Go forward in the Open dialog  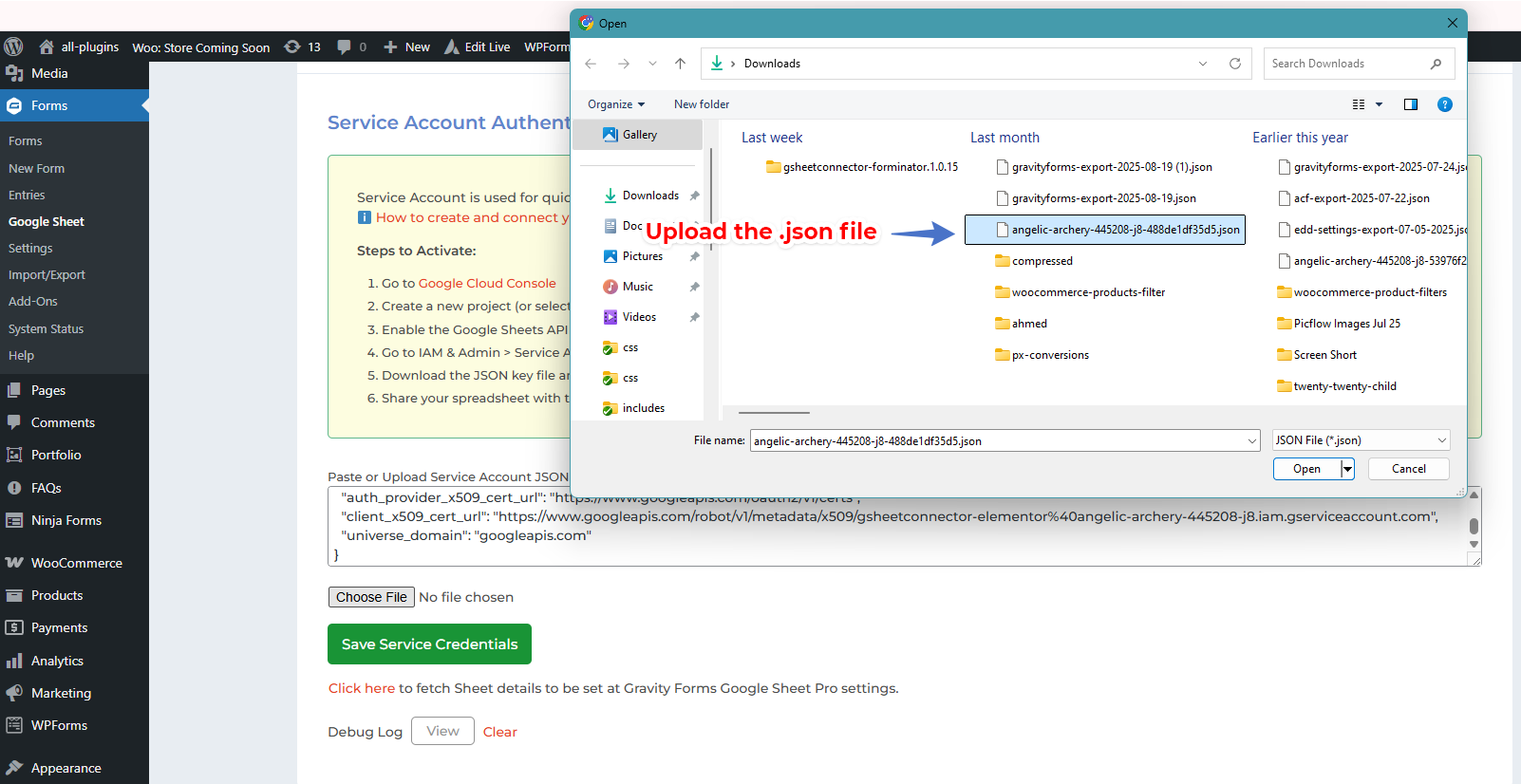click(624, 64)
